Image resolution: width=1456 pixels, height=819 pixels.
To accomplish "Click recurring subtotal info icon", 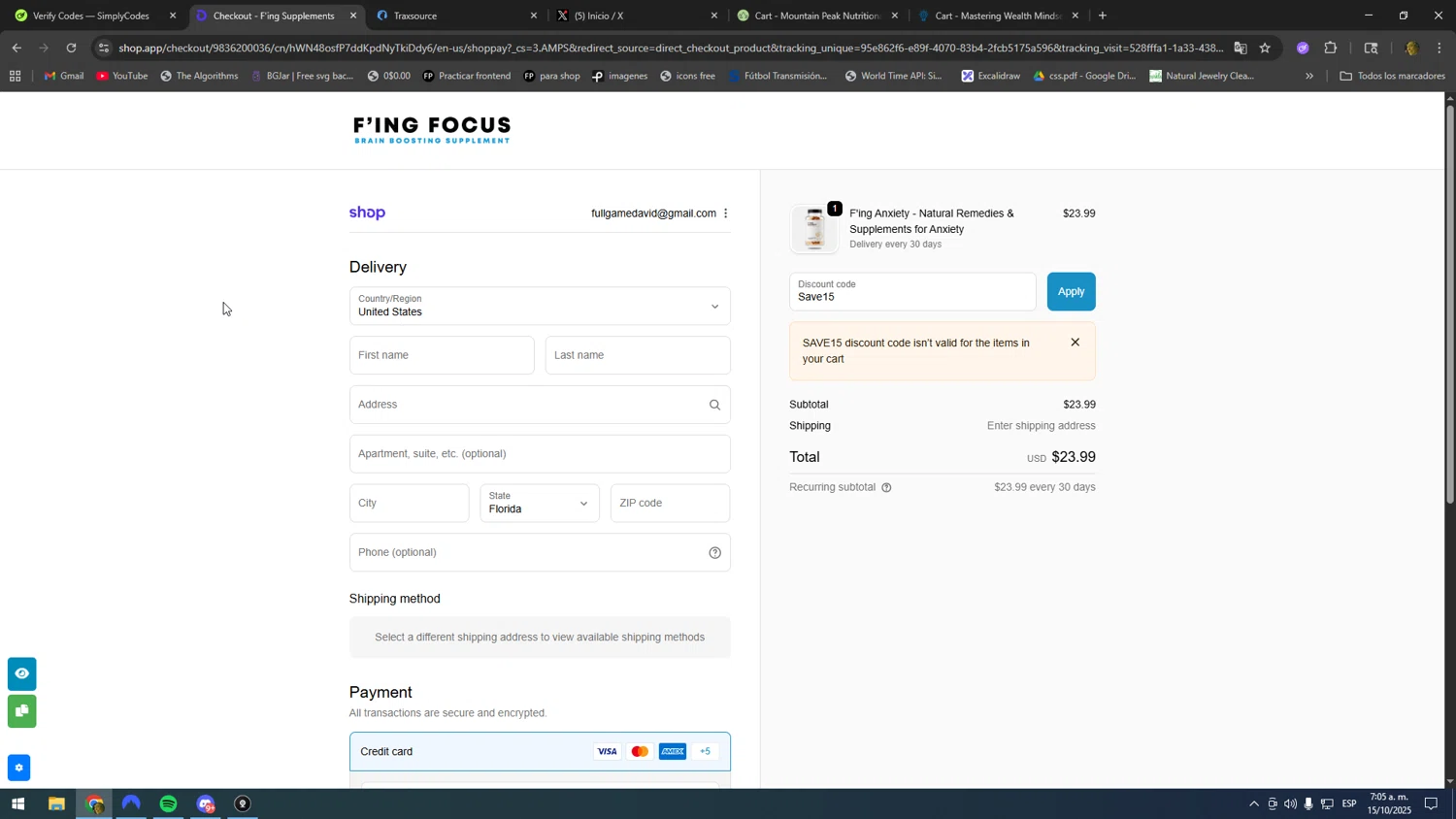I will (x=886, y=488).
